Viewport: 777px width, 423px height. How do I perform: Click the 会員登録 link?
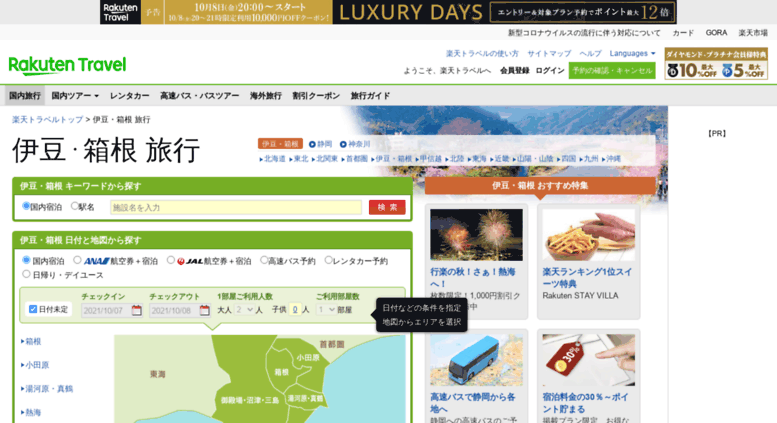click(x=514, y=70)
